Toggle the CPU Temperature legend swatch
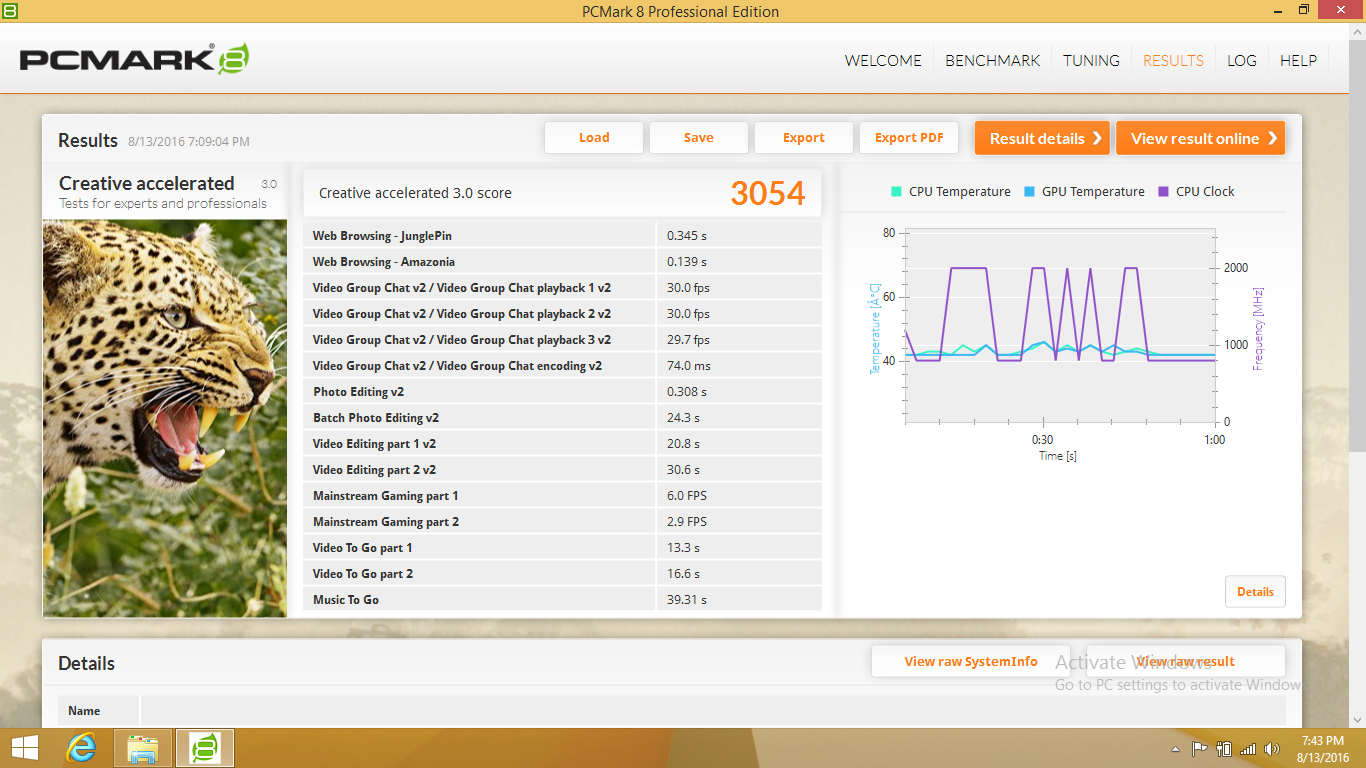Image resolution: width=1366 pixels, height=768 pixels. pyautogui.click(x=896, y=191)
